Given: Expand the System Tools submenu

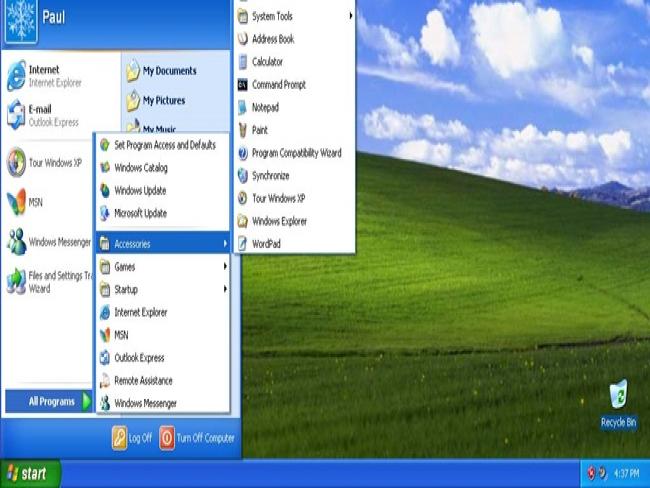Looking at the screenshot, I should pos(277,16).
